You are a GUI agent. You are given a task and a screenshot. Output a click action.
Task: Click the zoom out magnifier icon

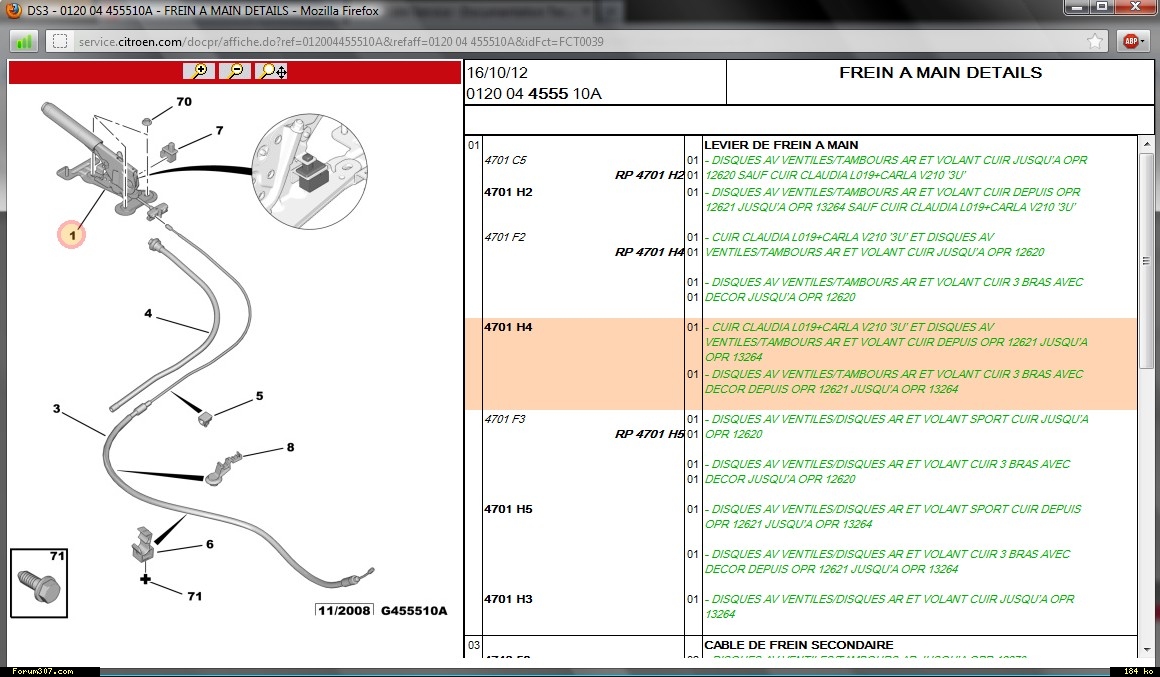(x=235, y=71)
